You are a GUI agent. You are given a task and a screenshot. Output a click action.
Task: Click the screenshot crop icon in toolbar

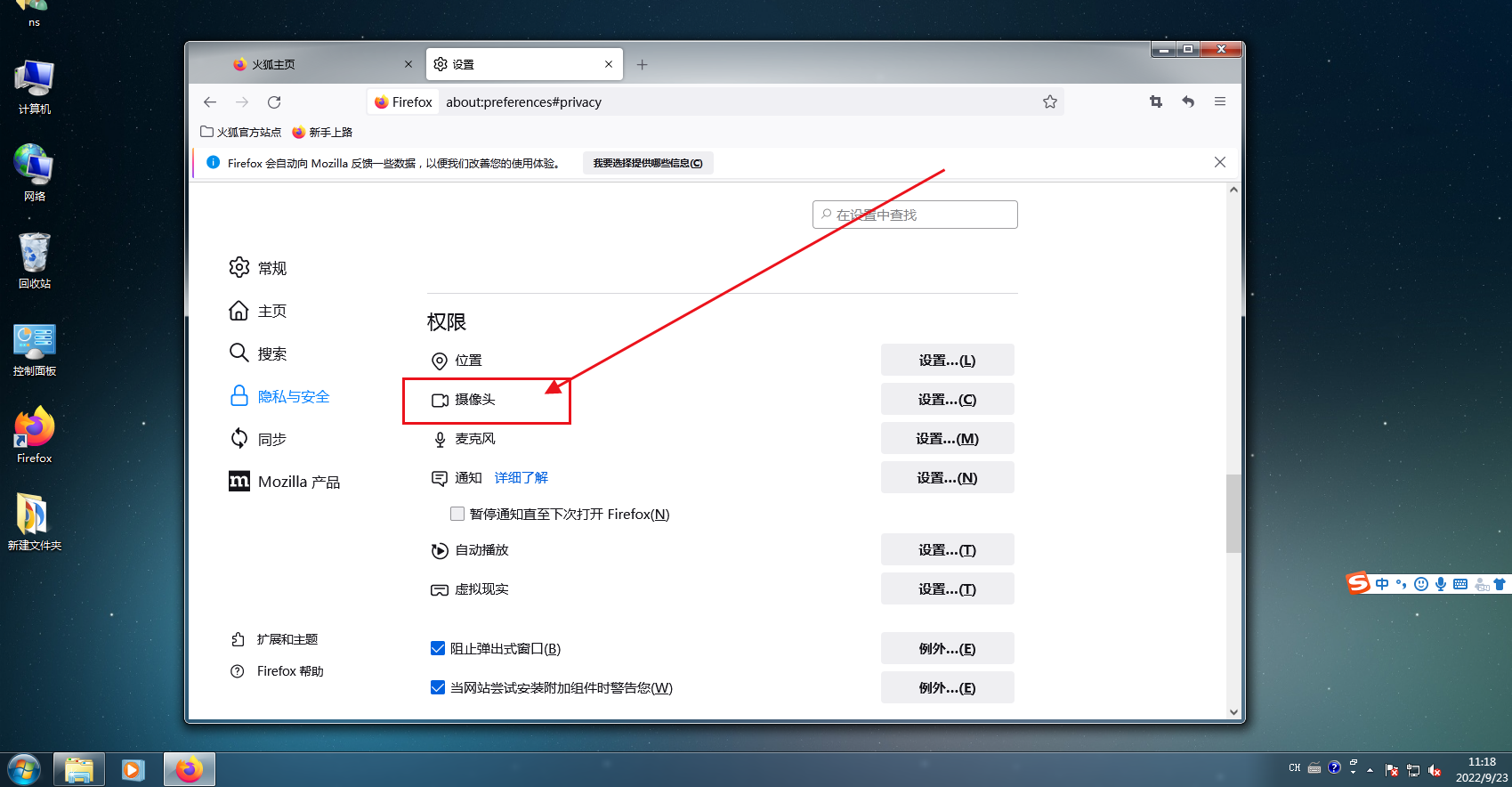pos(1156,101)
